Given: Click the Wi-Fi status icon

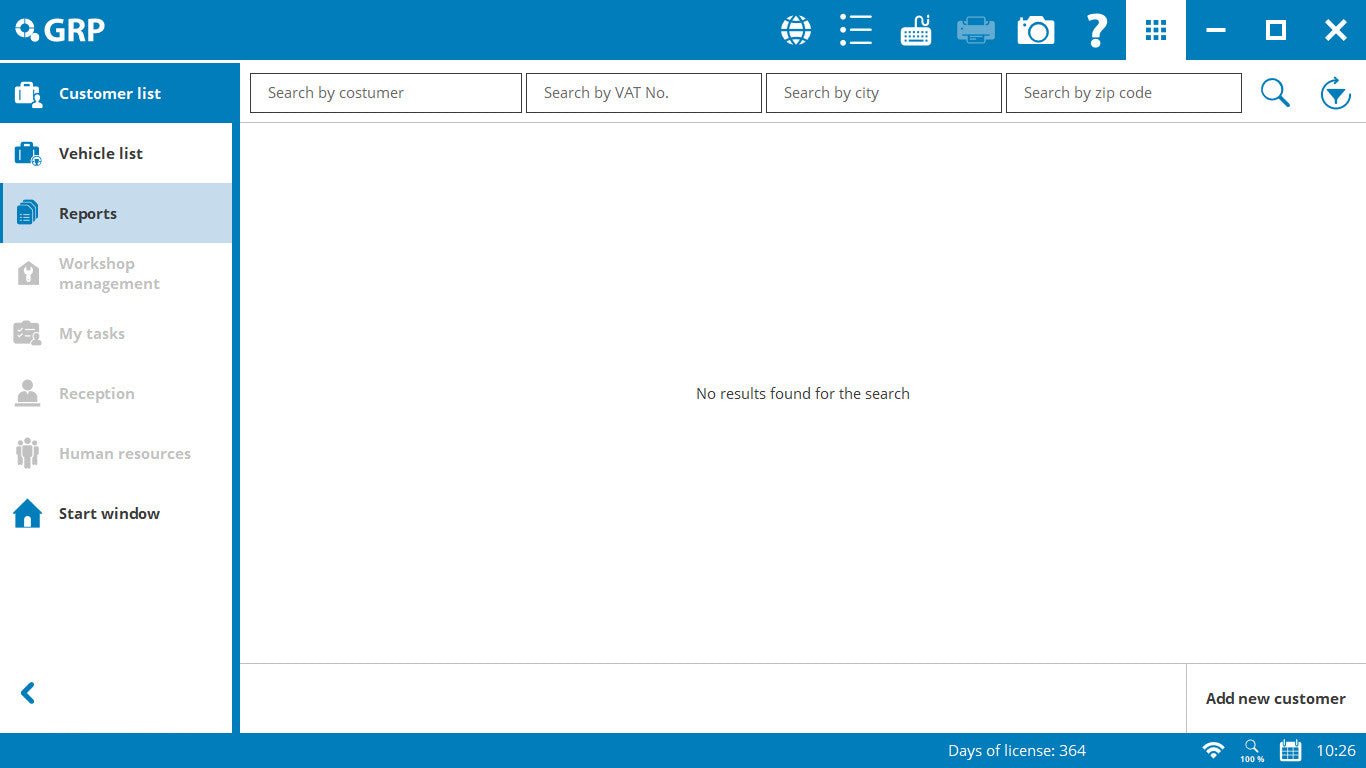Looking at the screenshot, I should click(1213, 750).
